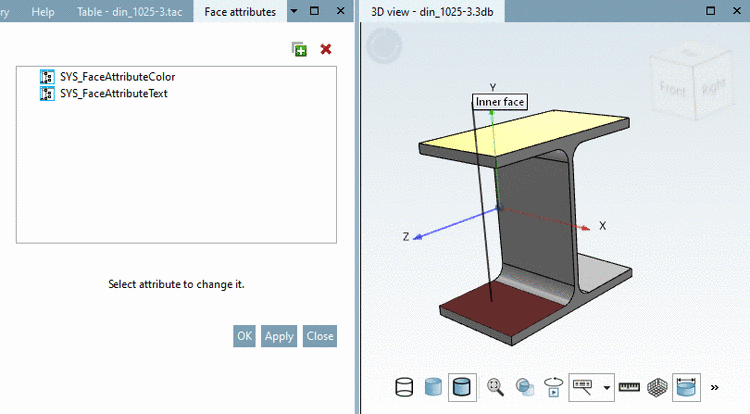Open tab list dropdown arrow in left panel

point(294,11)
